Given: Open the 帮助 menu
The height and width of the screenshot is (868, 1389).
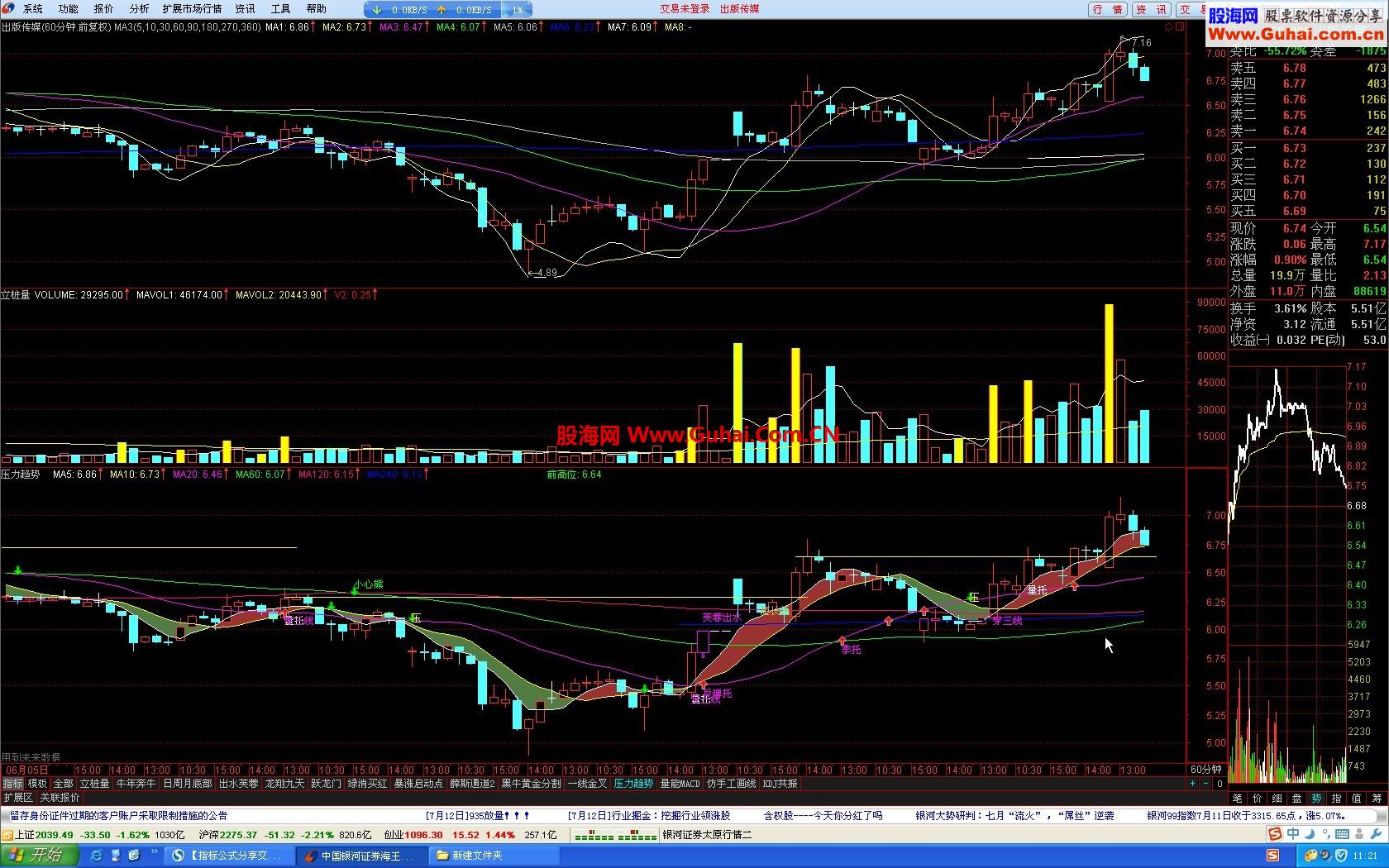Looking at the screenshot, I should pyautogui.click(x=316, y=9).
